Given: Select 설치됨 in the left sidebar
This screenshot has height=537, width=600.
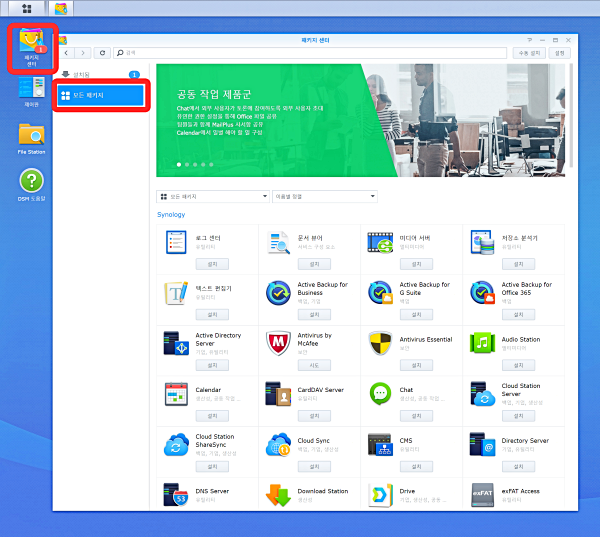Looking at the screenshot, I should pos(100,74).
